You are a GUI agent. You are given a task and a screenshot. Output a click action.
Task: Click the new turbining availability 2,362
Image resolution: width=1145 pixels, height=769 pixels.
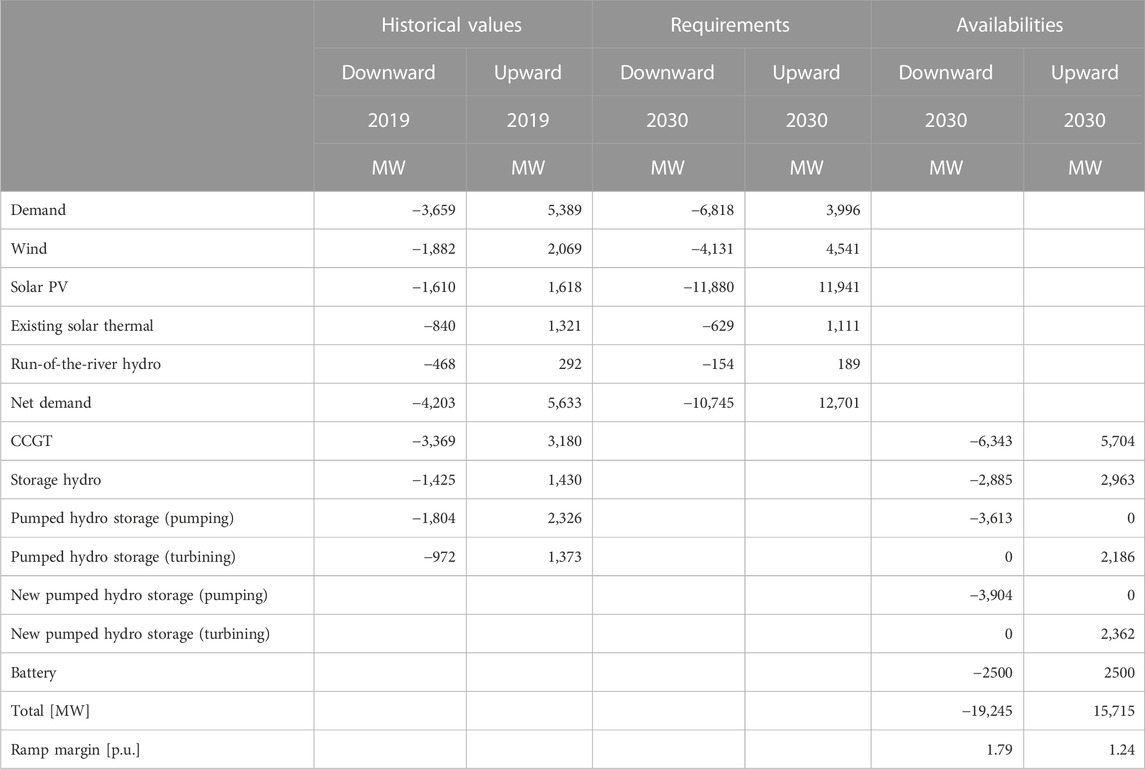(x=1116, y=635)
